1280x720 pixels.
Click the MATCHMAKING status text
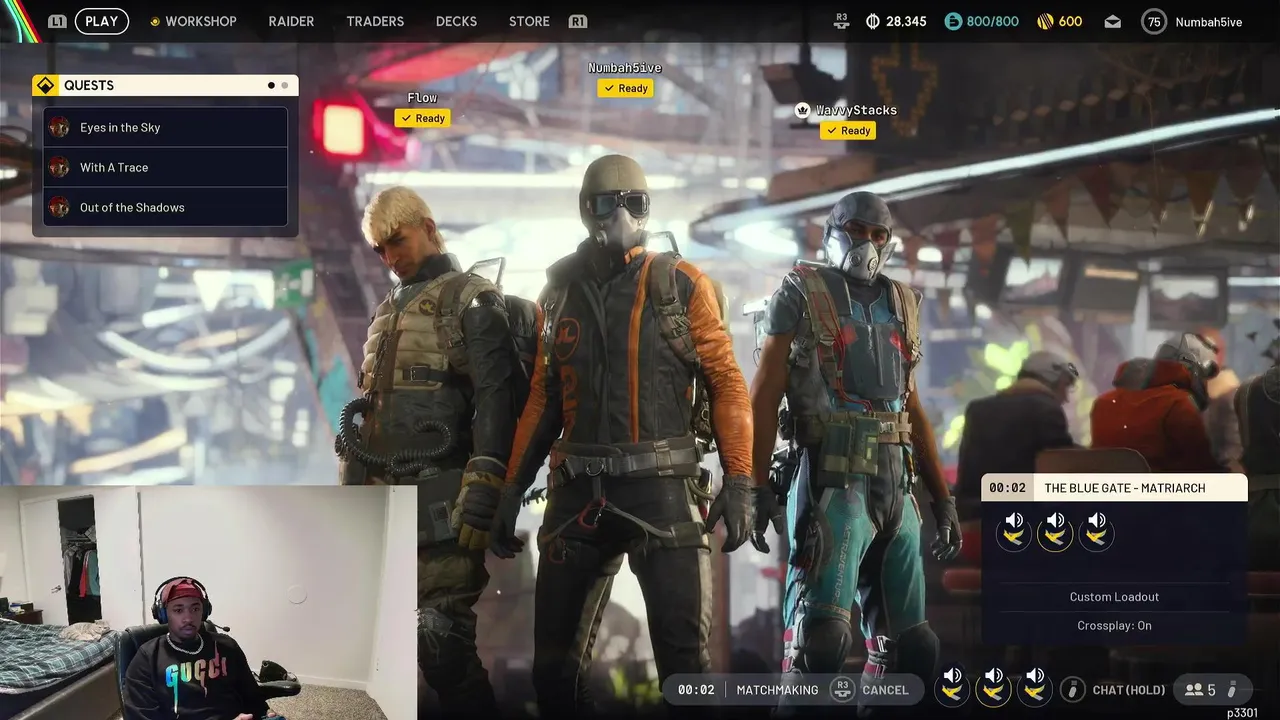[777, 690]
